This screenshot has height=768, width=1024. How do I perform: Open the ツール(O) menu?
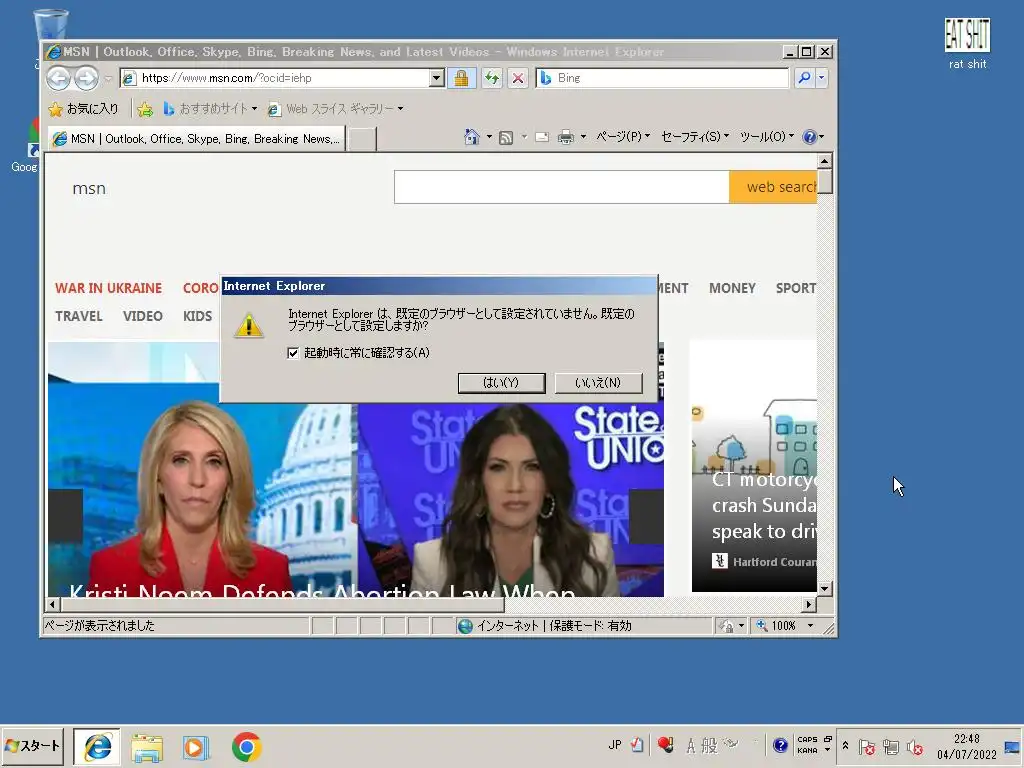coord(766,136)
